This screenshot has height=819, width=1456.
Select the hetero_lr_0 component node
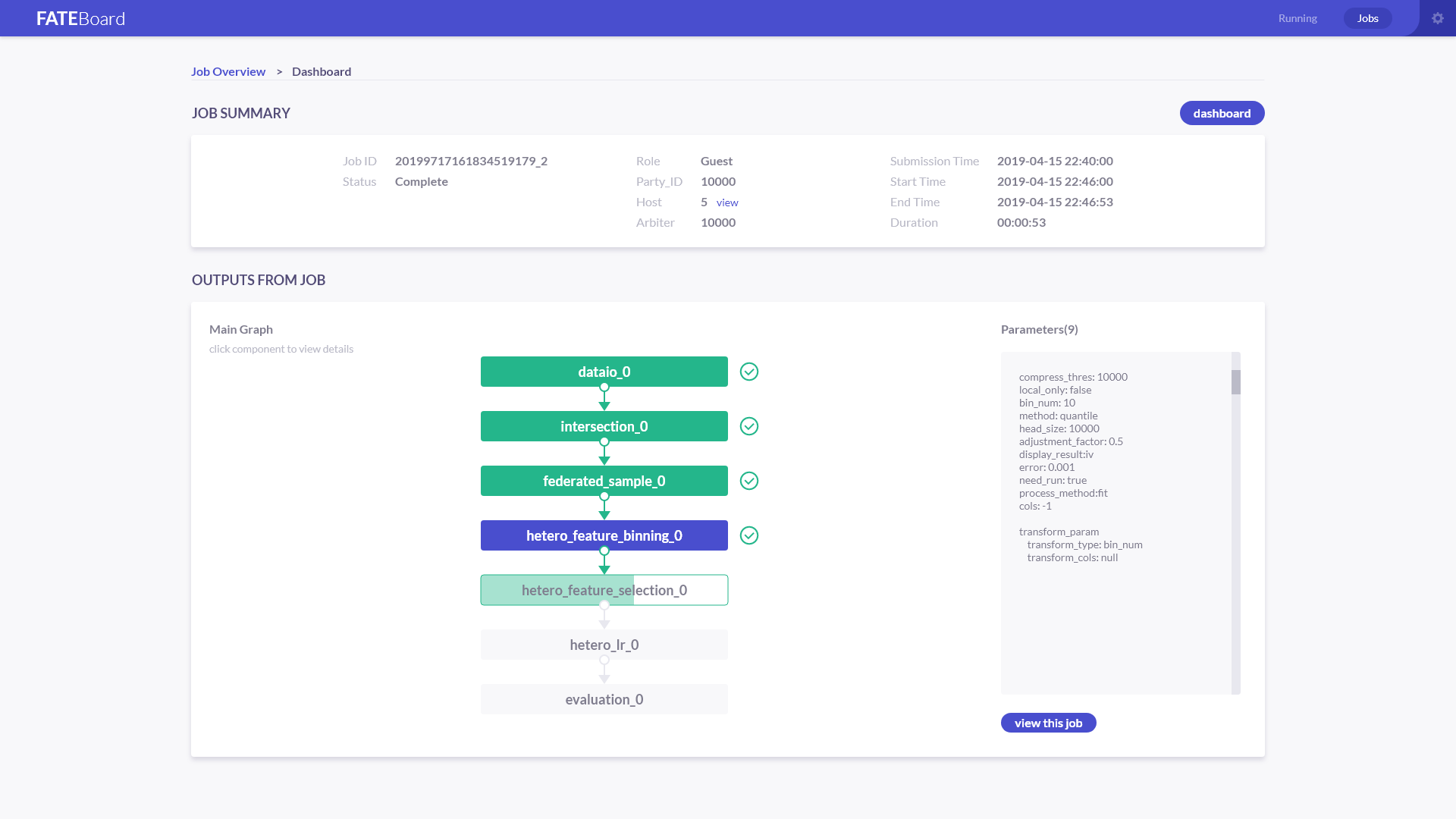pos(604,645)
